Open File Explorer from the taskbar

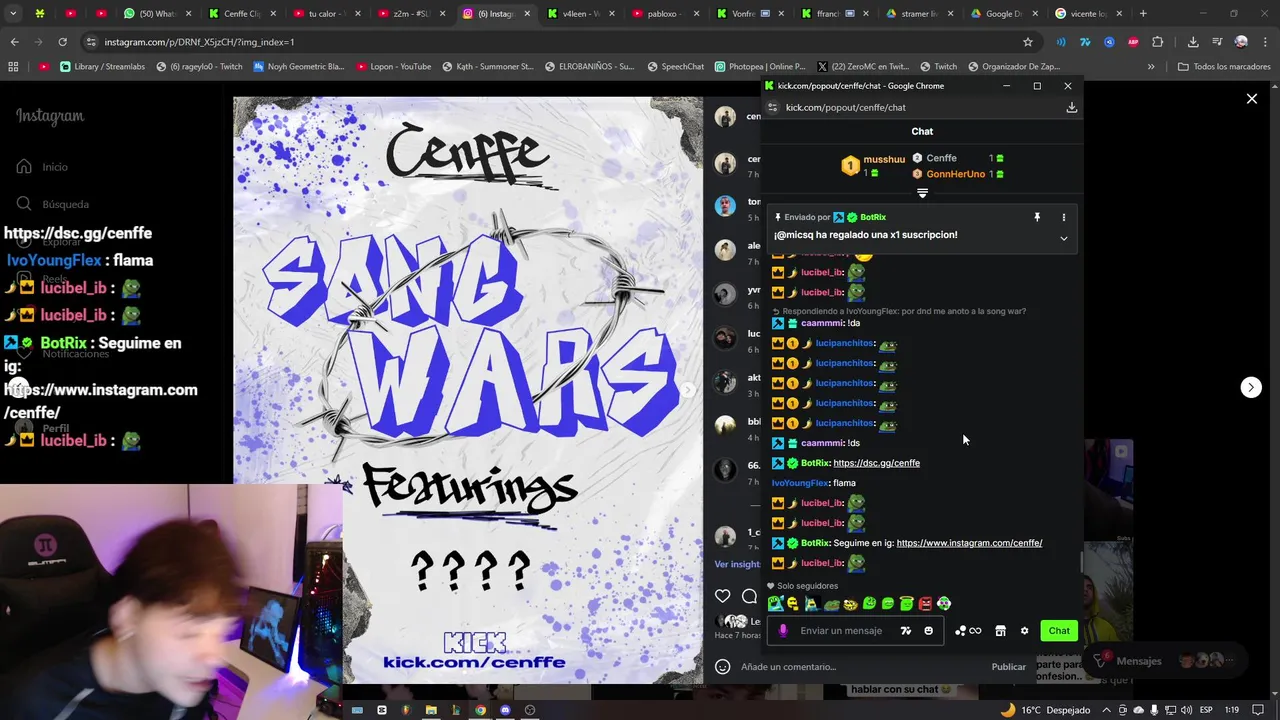click(x=431, y=710)
